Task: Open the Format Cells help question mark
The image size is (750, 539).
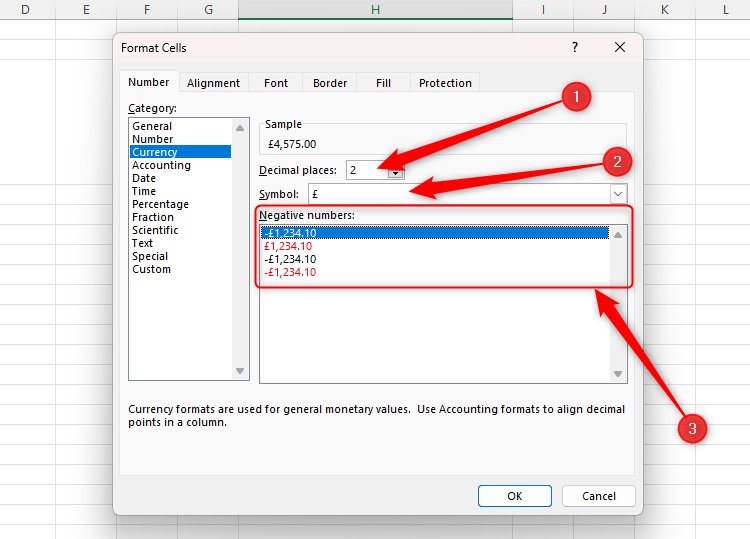Action: pyautogui.click(x=575, y=47)
